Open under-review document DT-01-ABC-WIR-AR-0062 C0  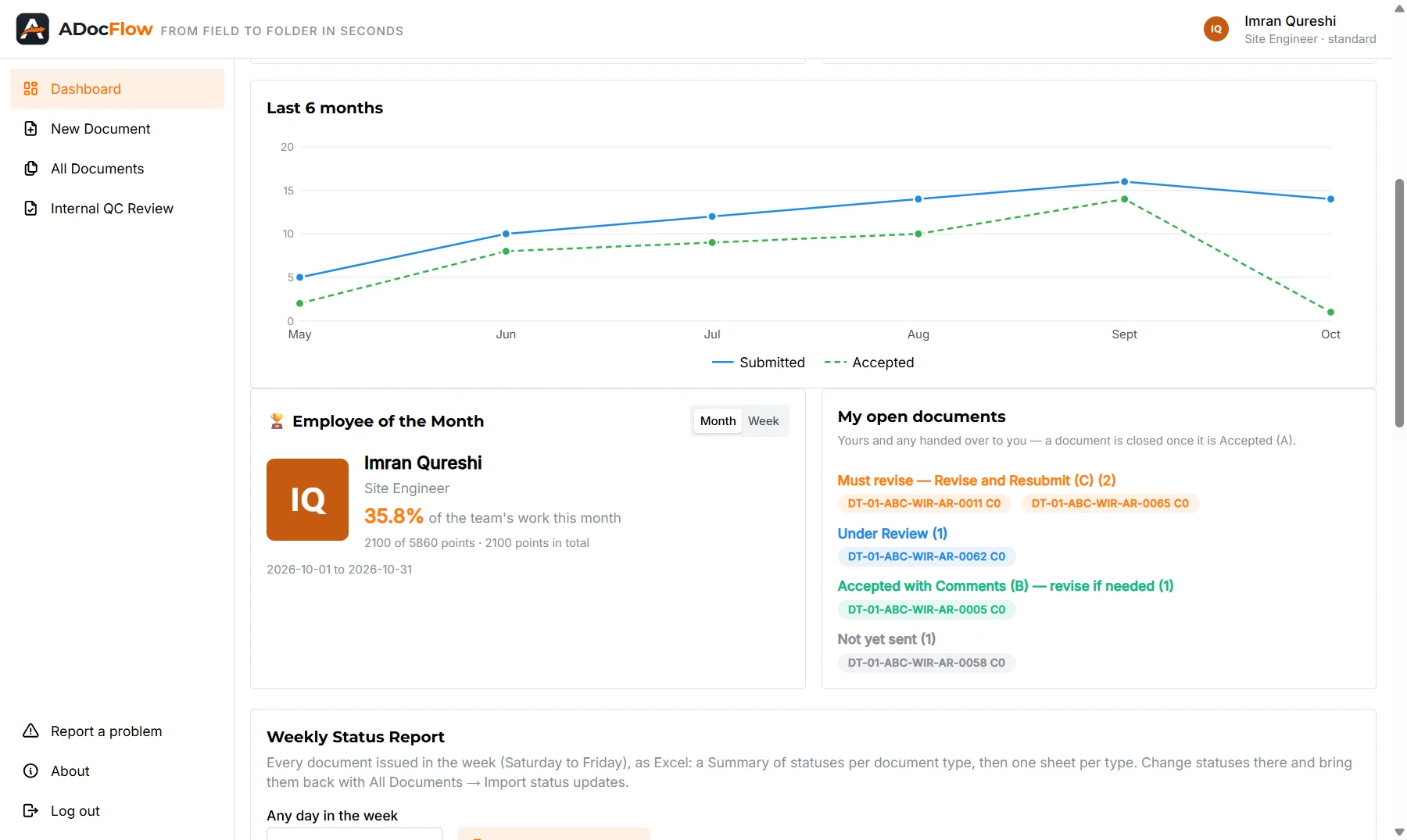(x=926, y=556)
